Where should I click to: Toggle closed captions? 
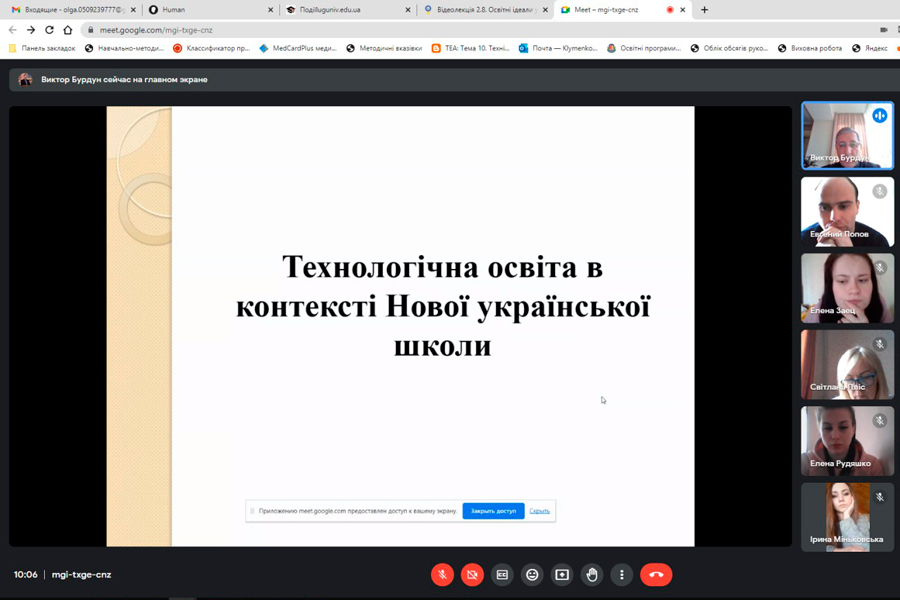click(x=502, y=575)
